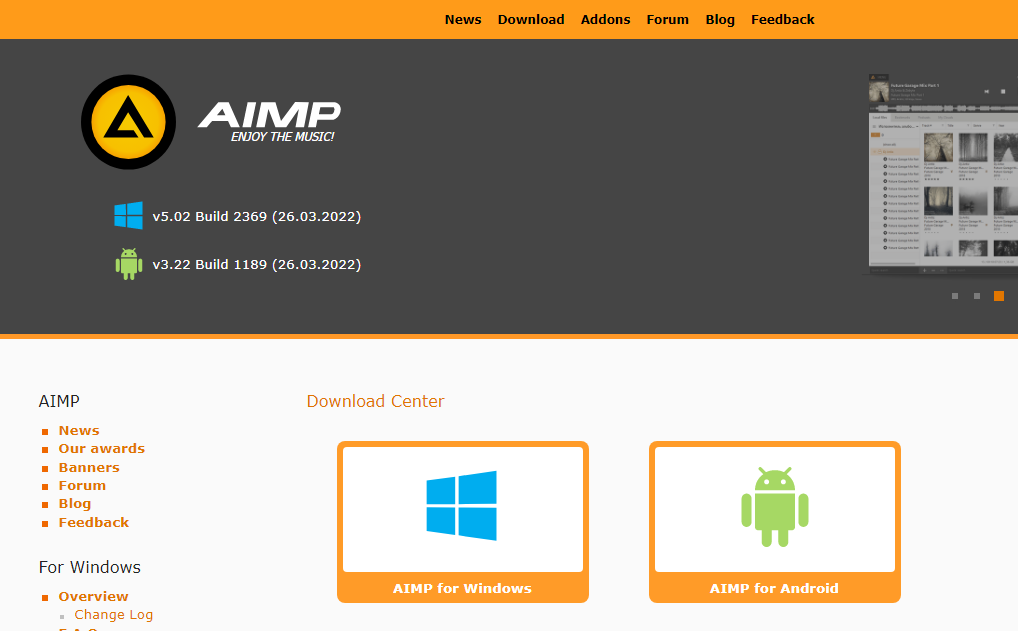Click the Android icon next to v3.22

click(129, 264)
